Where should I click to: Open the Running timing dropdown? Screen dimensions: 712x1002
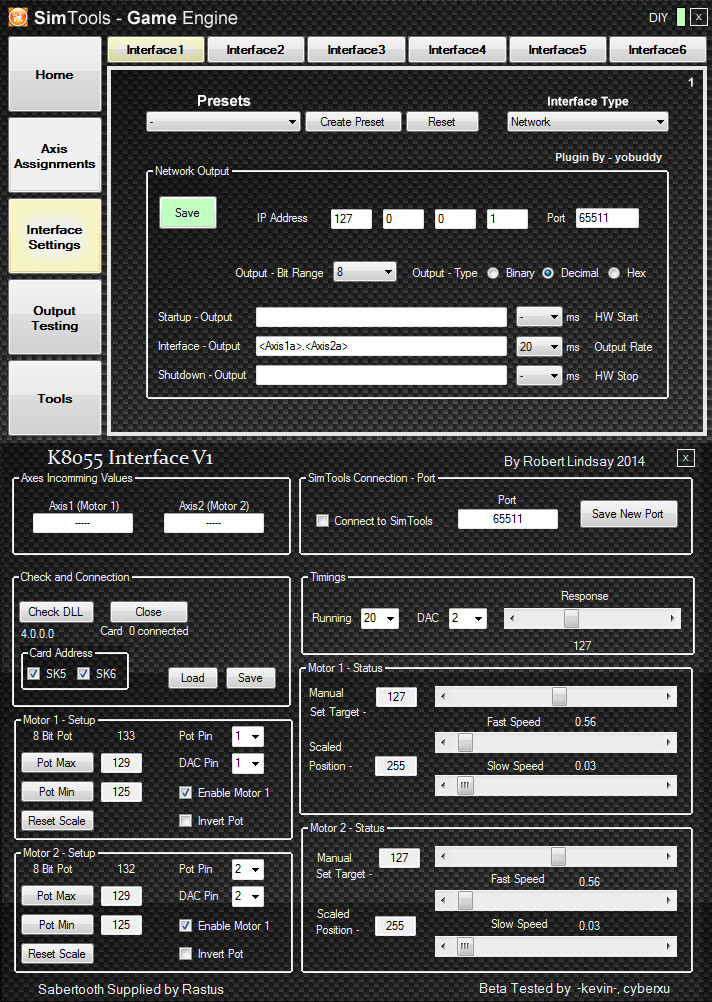tap(380, 618)
